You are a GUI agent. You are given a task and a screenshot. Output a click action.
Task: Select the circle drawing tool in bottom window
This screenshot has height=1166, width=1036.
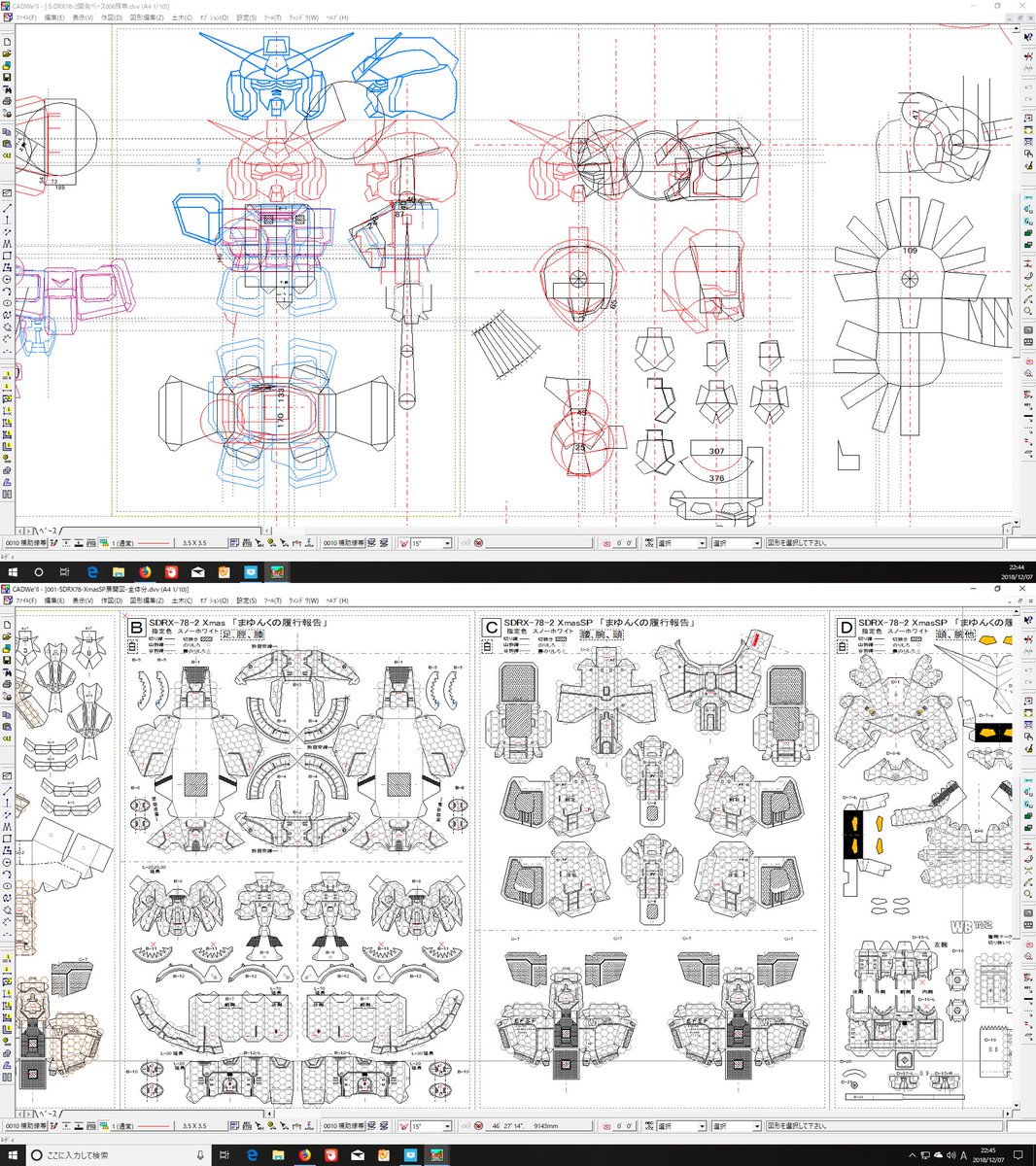[x=7, y=862]
